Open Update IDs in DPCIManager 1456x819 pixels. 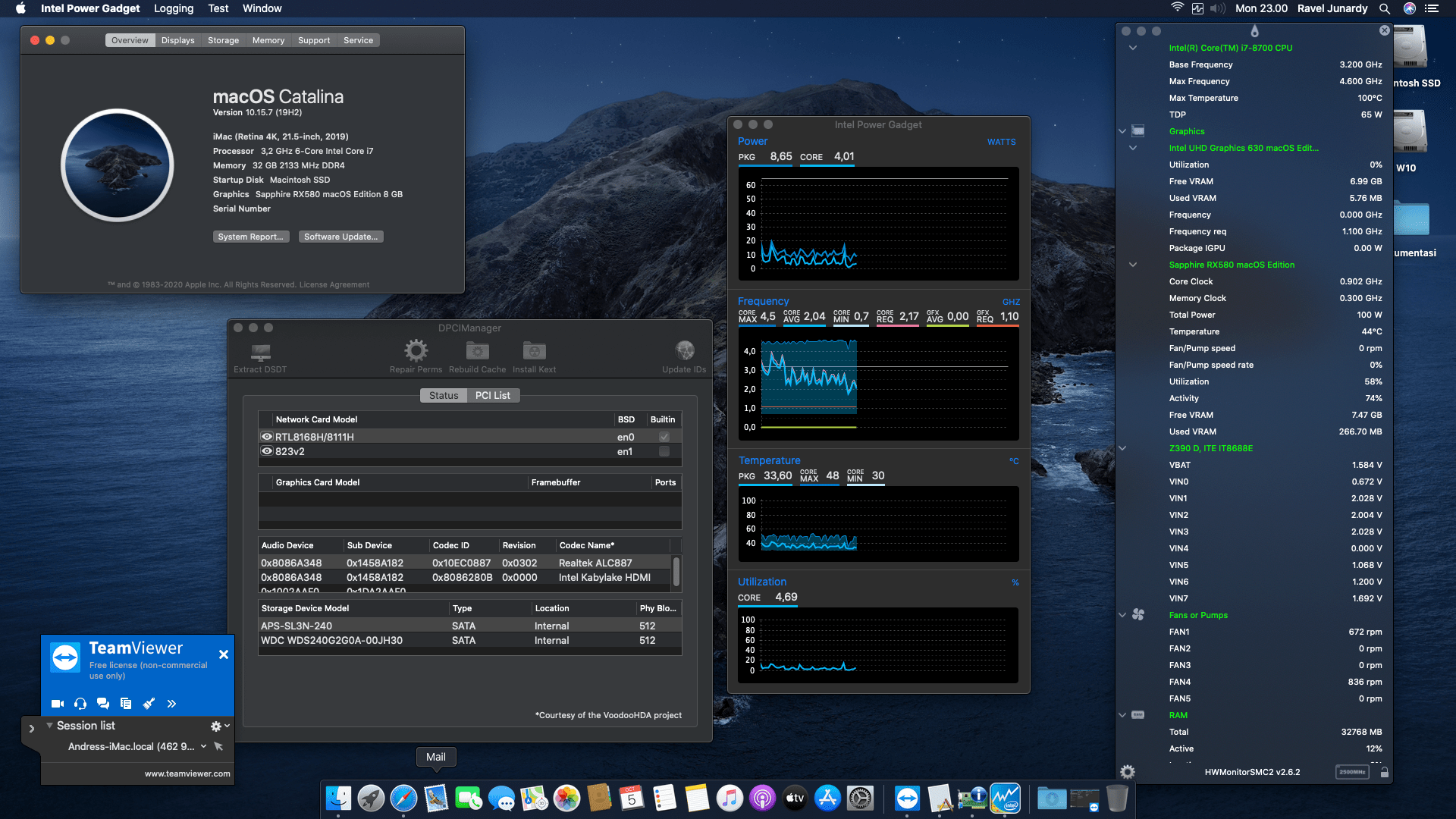coord(684,353)
